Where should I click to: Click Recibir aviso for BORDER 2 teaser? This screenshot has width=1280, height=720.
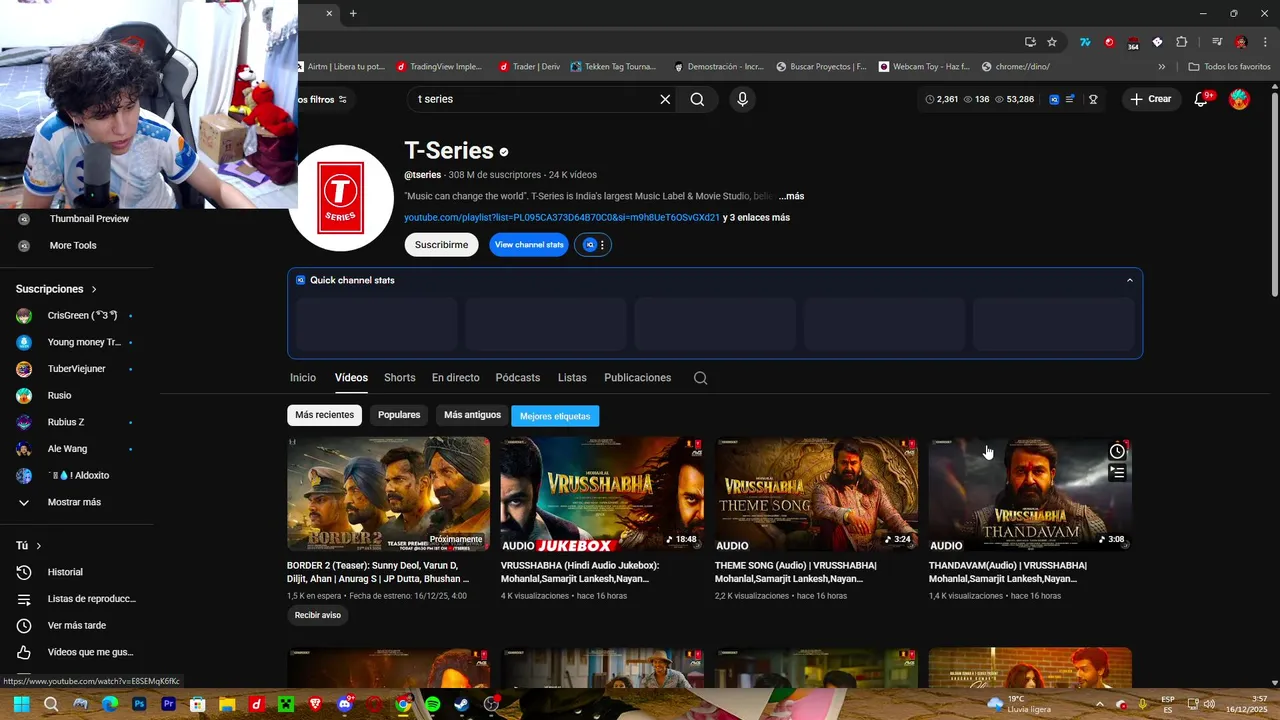(x=318, y=615)
